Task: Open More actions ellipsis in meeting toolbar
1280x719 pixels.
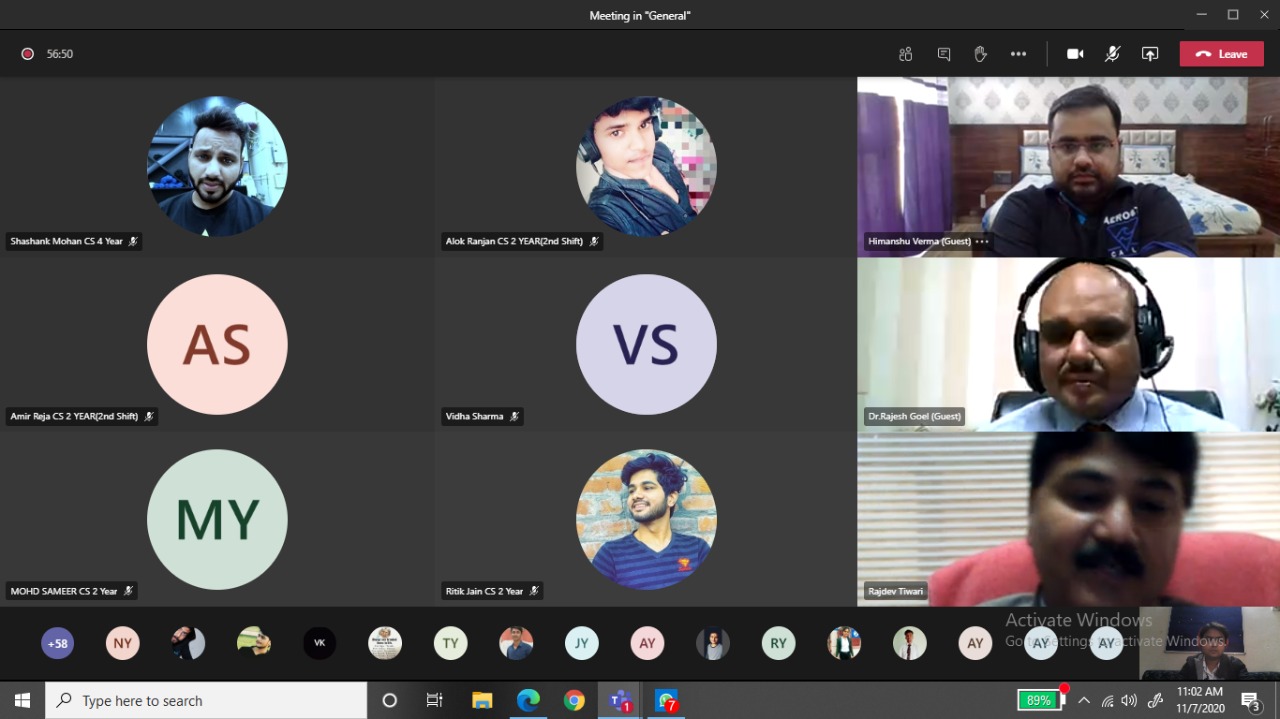Action: point(1018,54)
